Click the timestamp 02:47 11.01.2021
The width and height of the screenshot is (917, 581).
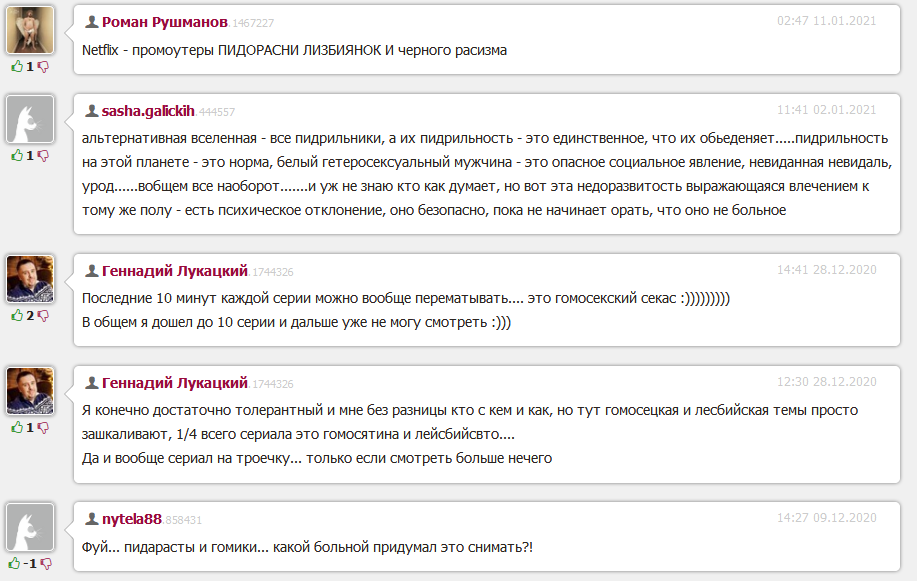(826, 21)
